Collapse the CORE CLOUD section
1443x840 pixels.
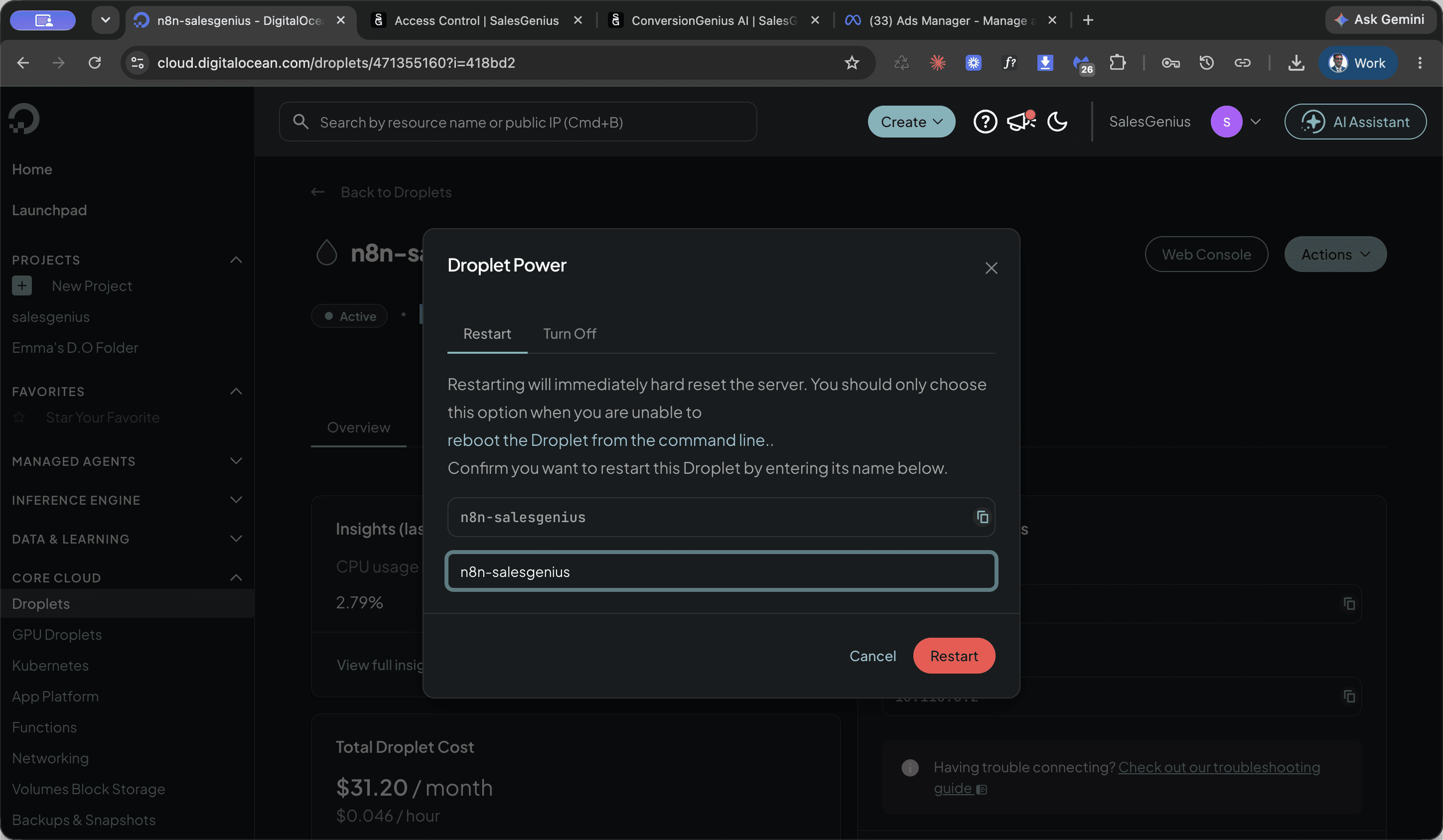pyautogui.click(x=236, y=578)
